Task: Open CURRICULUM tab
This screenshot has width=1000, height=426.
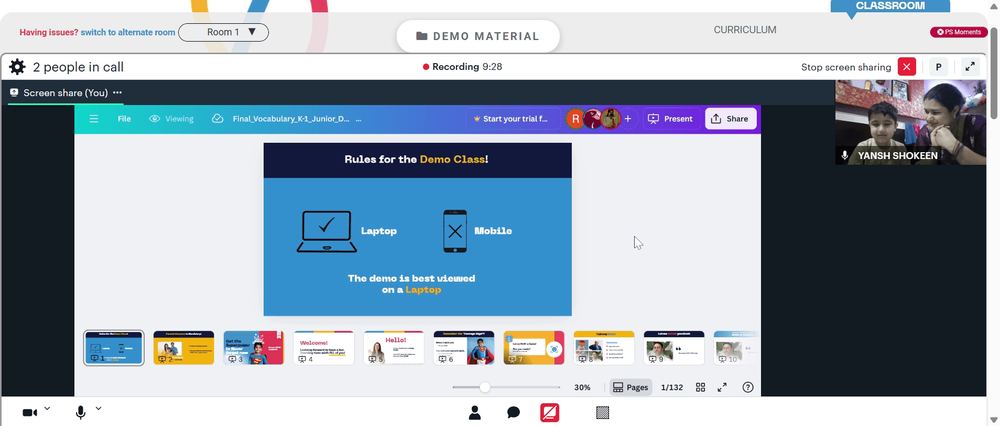Action: tap(745, 30)
